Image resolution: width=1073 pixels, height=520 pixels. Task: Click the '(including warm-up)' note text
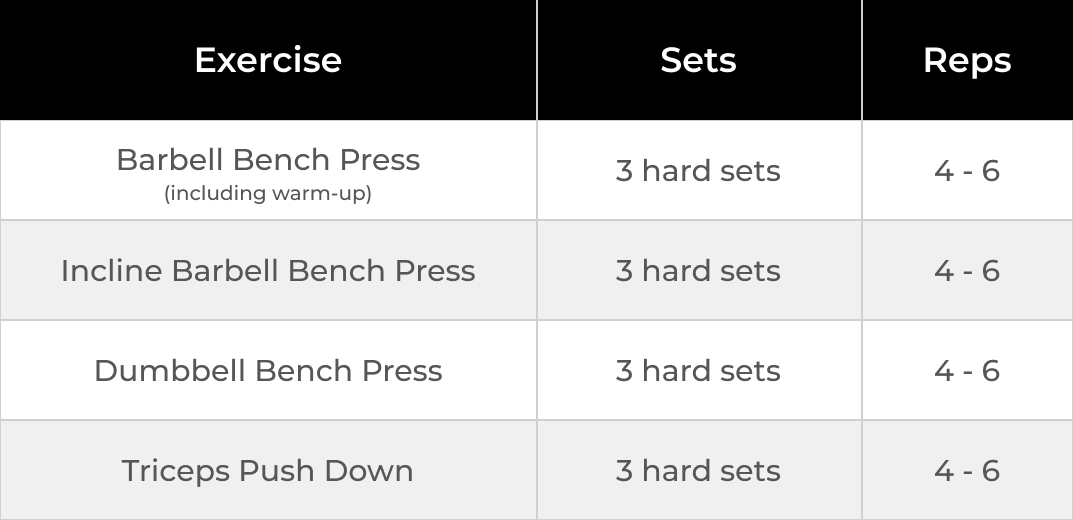click(268, 193)
